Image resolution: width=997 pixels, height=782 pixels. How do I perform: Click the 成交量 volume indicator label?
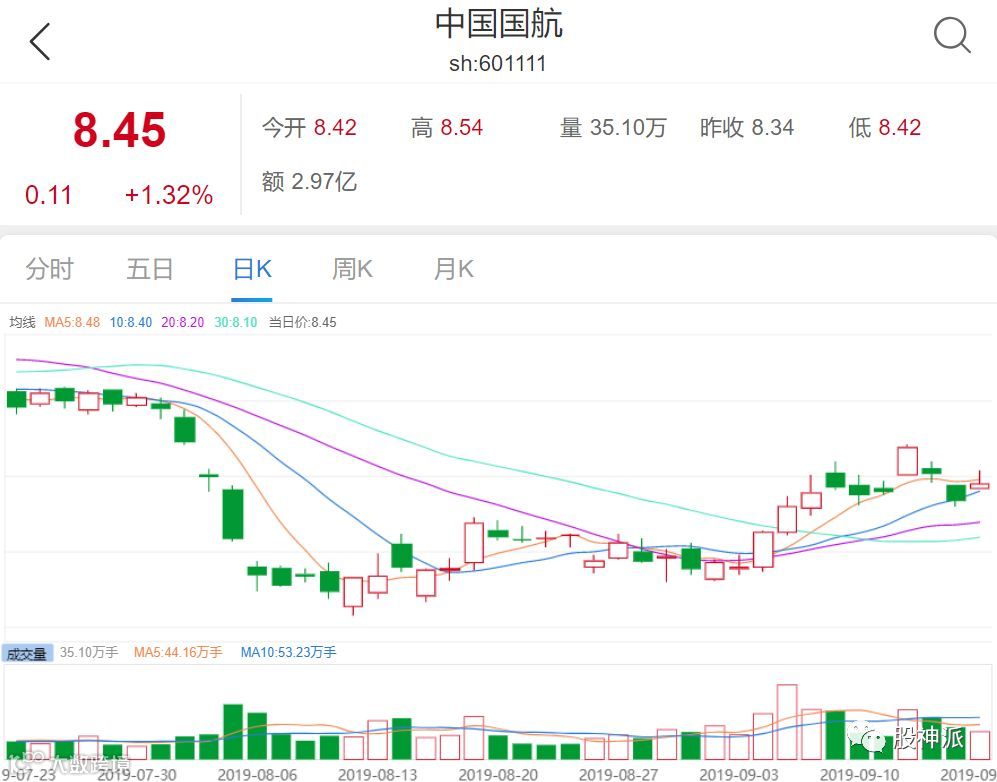tap(27, 654)
